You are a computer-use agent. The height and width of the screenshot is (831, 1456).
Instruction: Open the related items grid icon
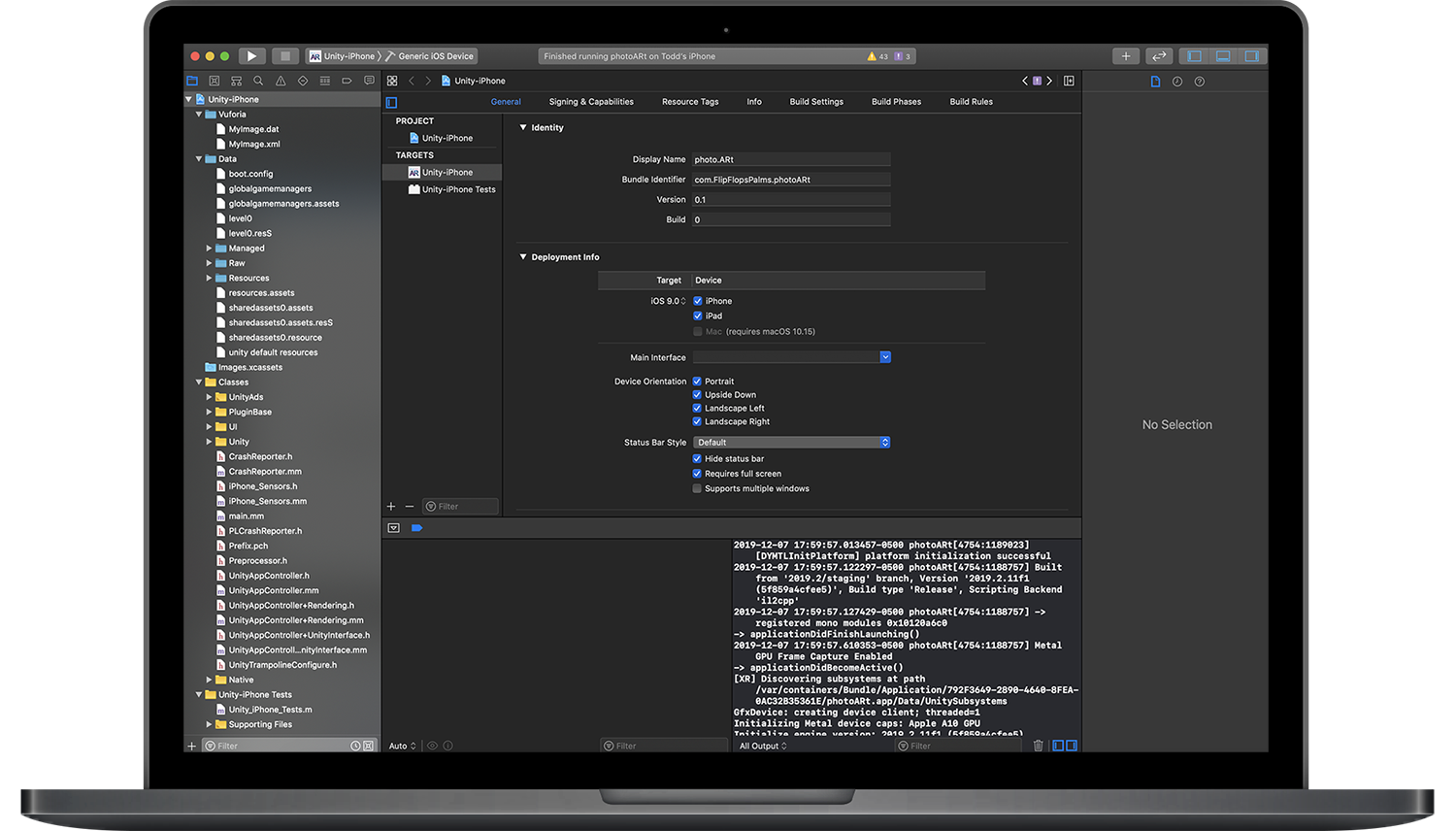tap(392, 81)
